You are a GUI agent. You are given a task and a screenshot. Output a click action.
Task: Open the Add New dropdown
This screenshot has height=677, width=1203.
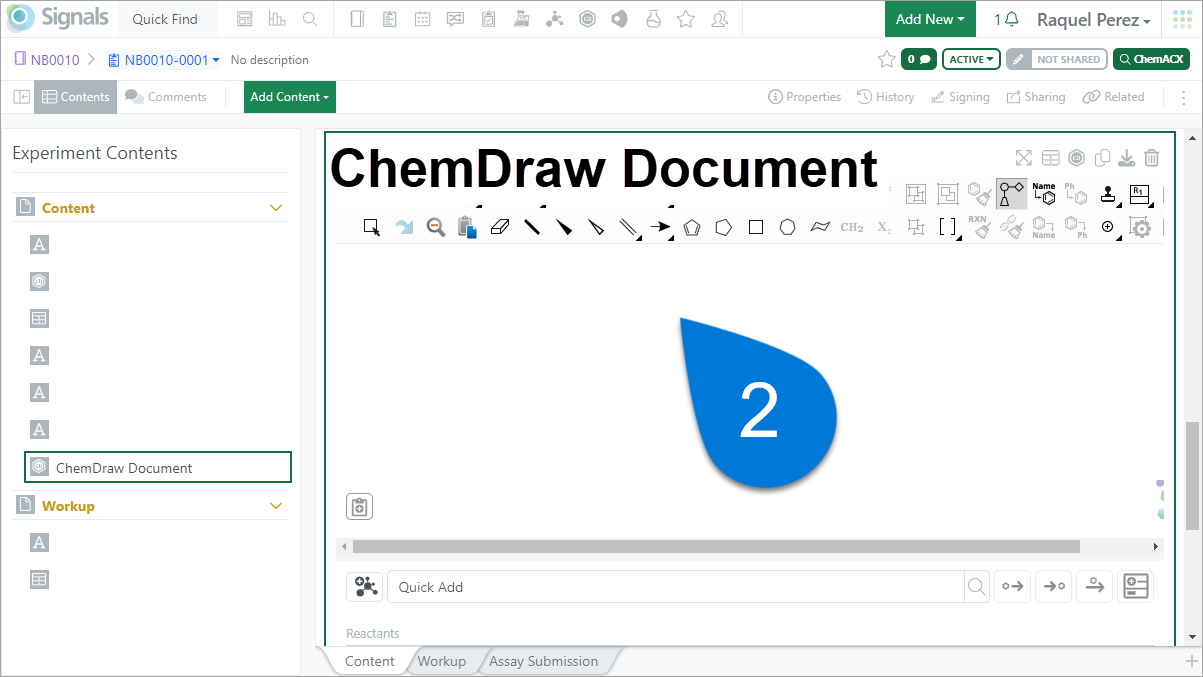pos(930,19)
